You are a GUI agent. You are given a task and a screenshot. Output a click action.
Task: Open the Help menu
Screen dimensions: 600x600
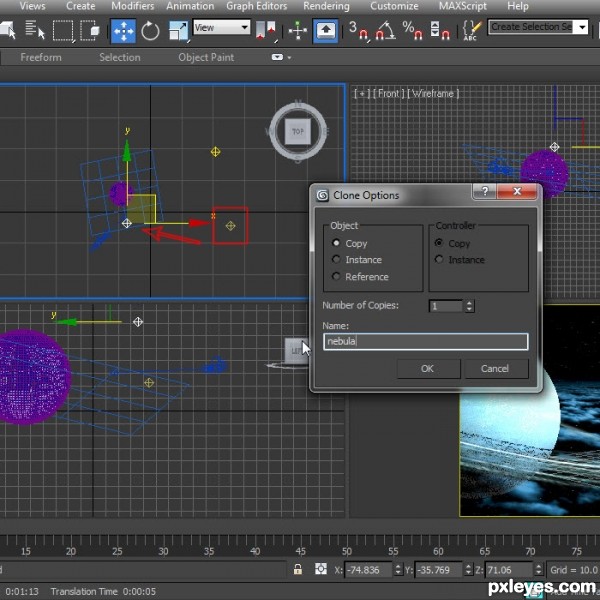(x=518, y=6)
